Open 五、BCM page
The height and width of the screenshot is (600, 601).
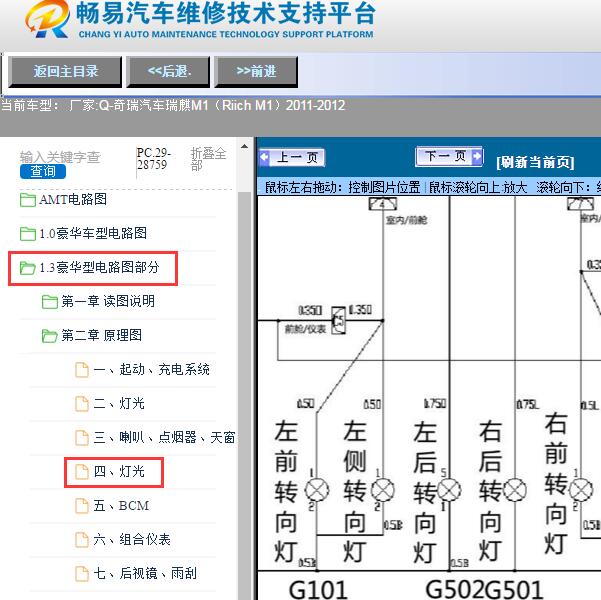[x=121, y=505]
